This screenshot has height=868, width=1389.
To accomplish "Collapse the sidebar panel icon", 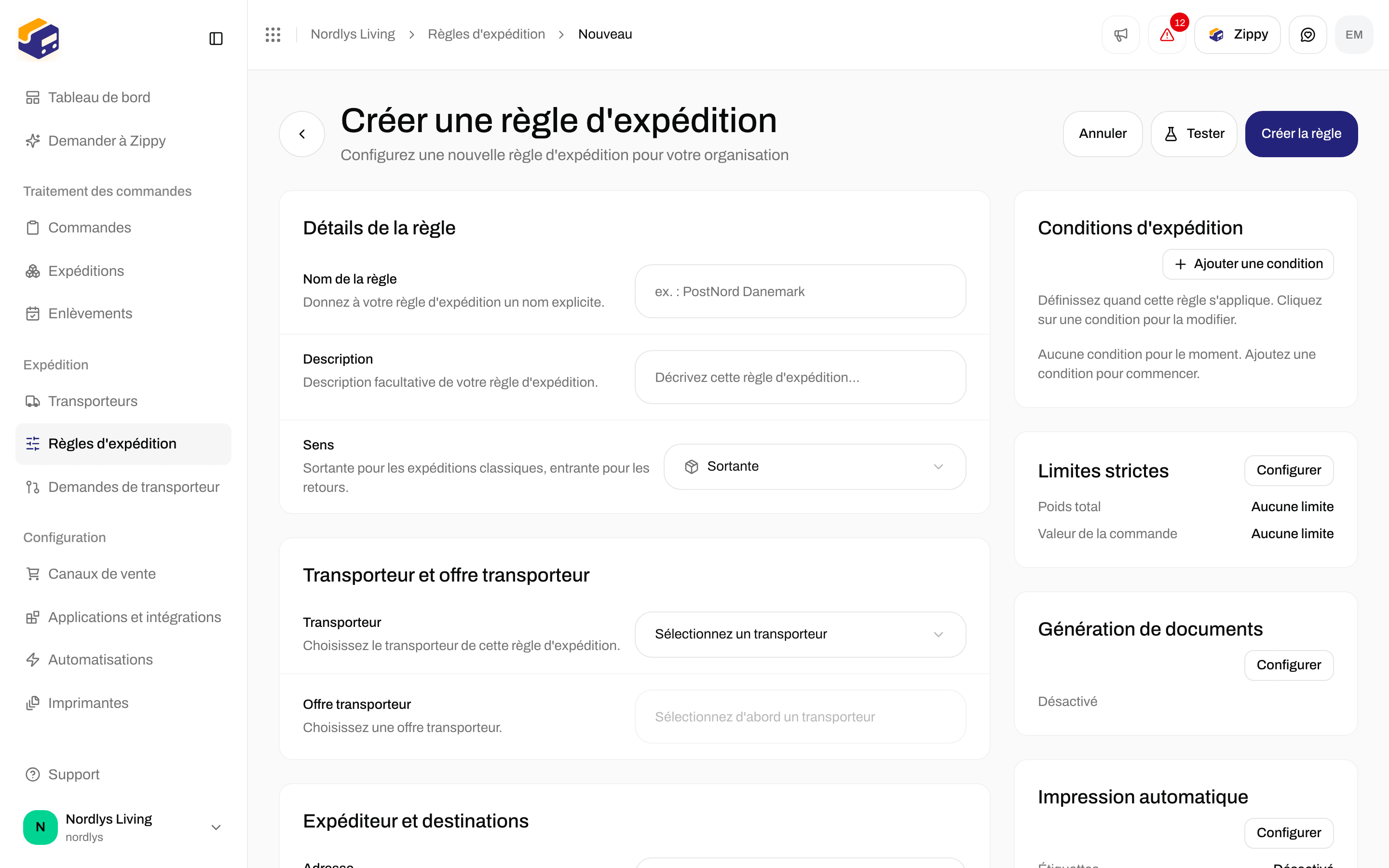I will pyautogui.click(x=216, y=39).
